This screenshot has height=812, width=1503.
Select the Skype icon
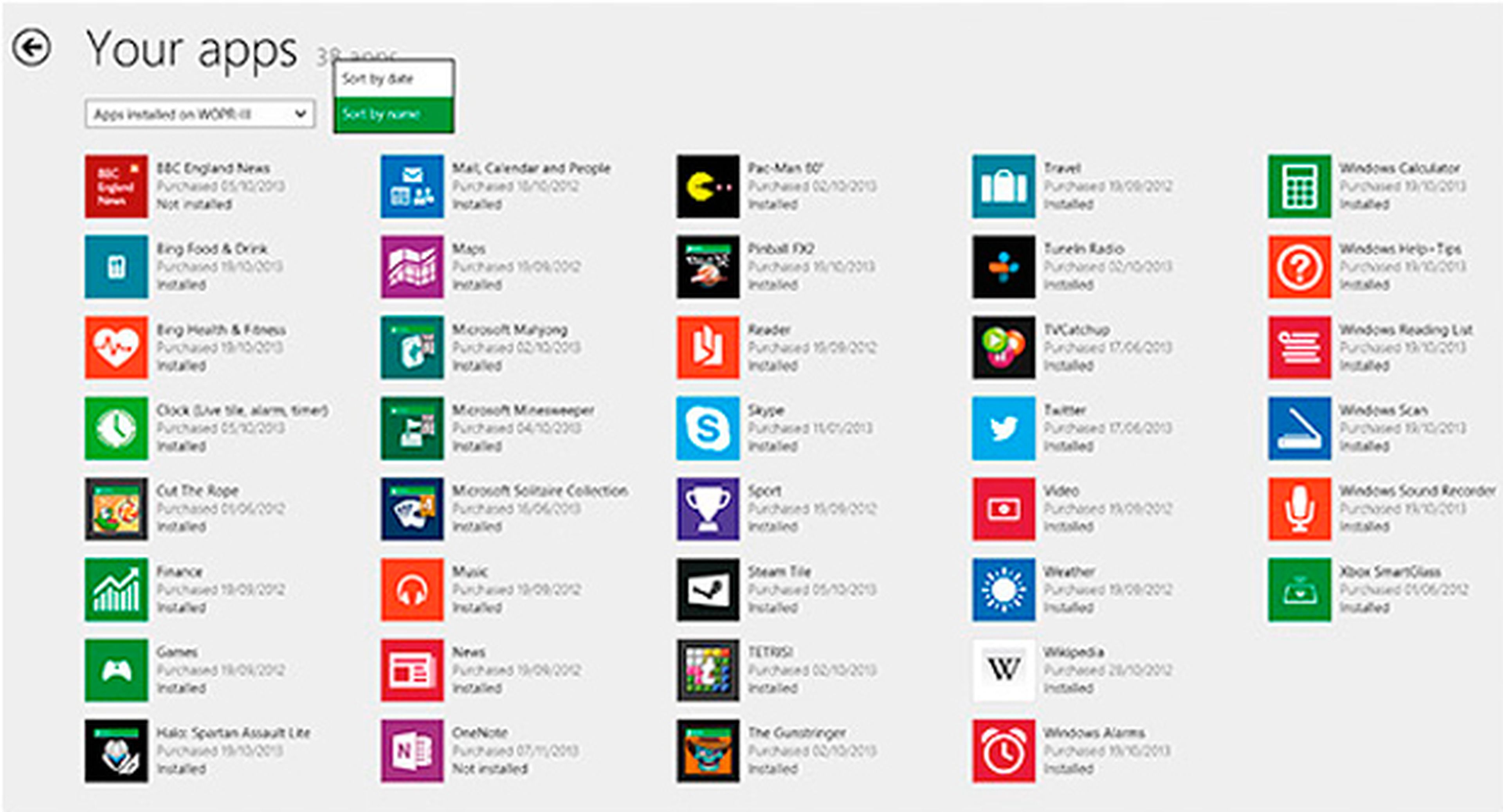click(708, 428)
